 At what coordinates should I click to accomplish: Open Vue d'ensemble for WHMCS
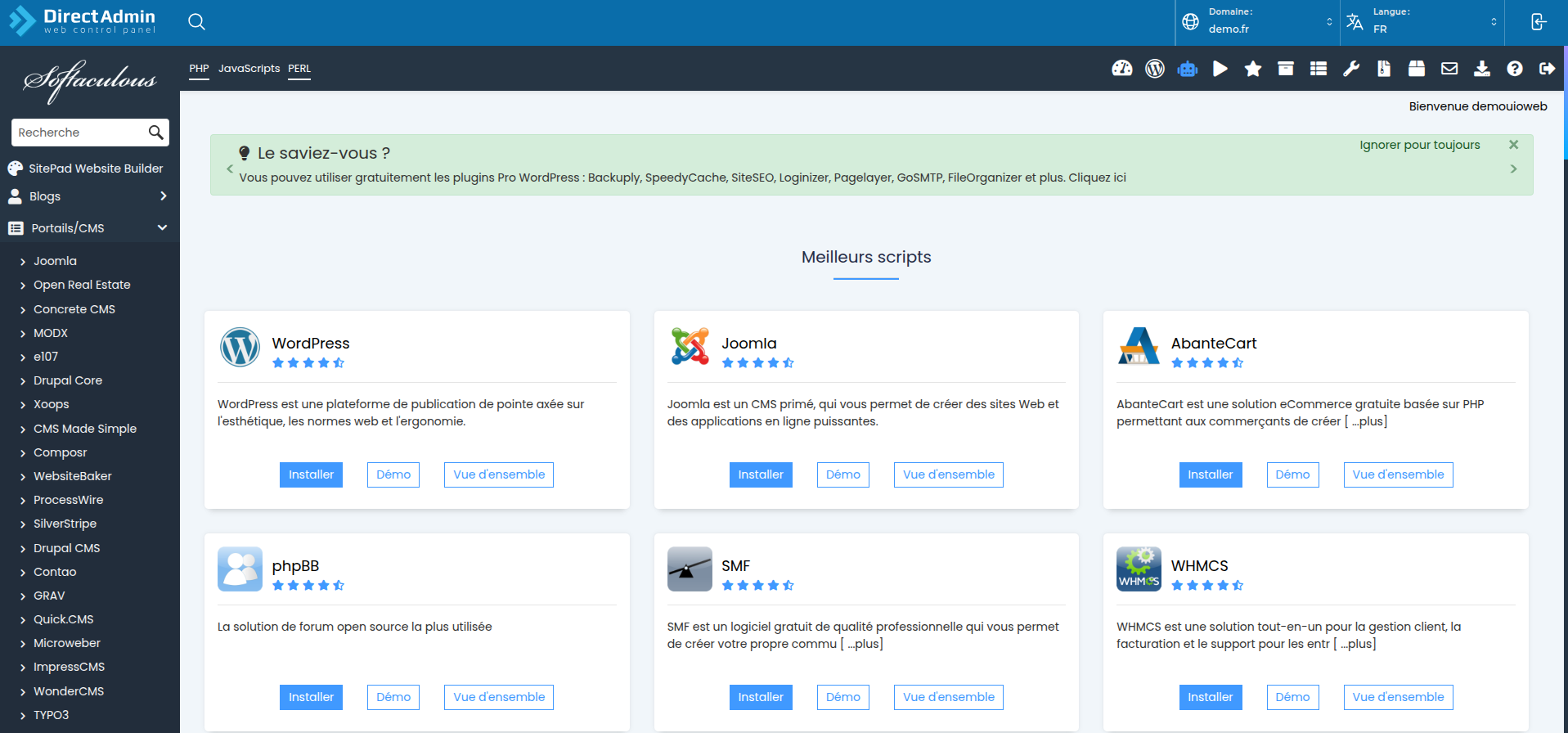tap(1398, 697)
